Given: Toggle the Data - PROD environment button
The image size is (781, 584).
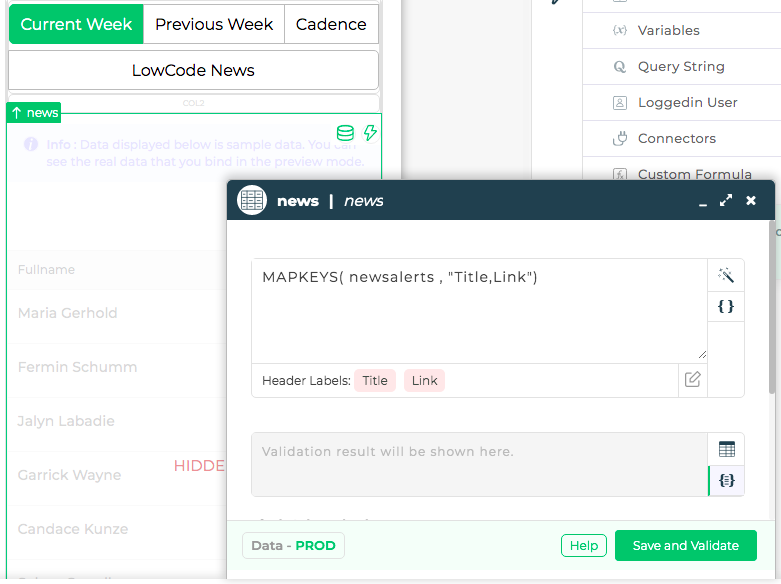Looking at the screenshot, I should tap(293, 546).
